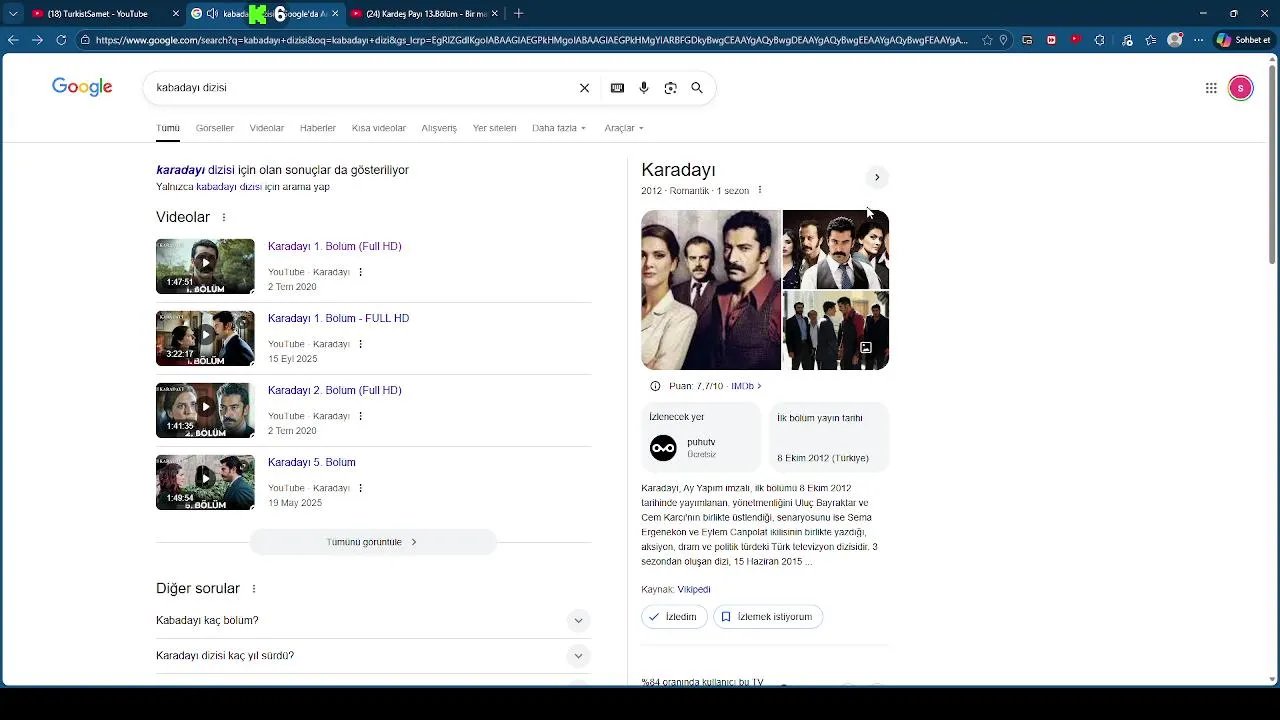Screen dimensions: 1280x720
Task: Mute the Google tab via speaker icon
Action: (x=212, y=14)
